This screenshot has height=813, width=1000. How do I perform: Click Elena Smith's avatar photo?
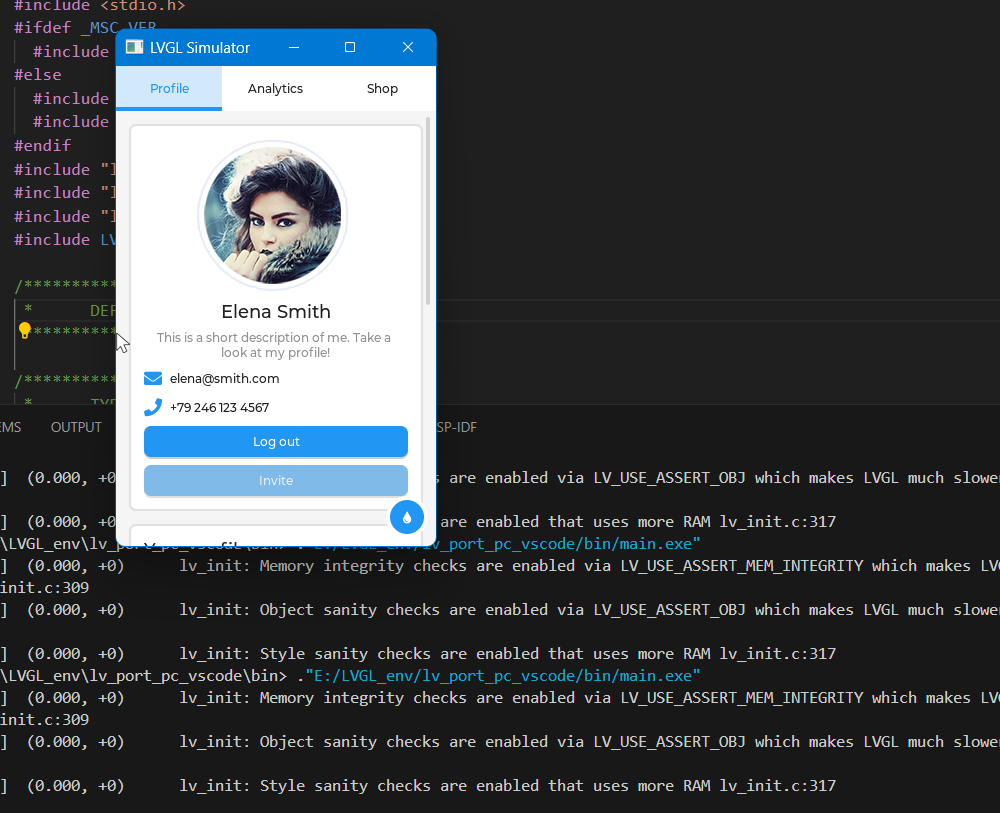pyautogui.click(x=273, y=216)
